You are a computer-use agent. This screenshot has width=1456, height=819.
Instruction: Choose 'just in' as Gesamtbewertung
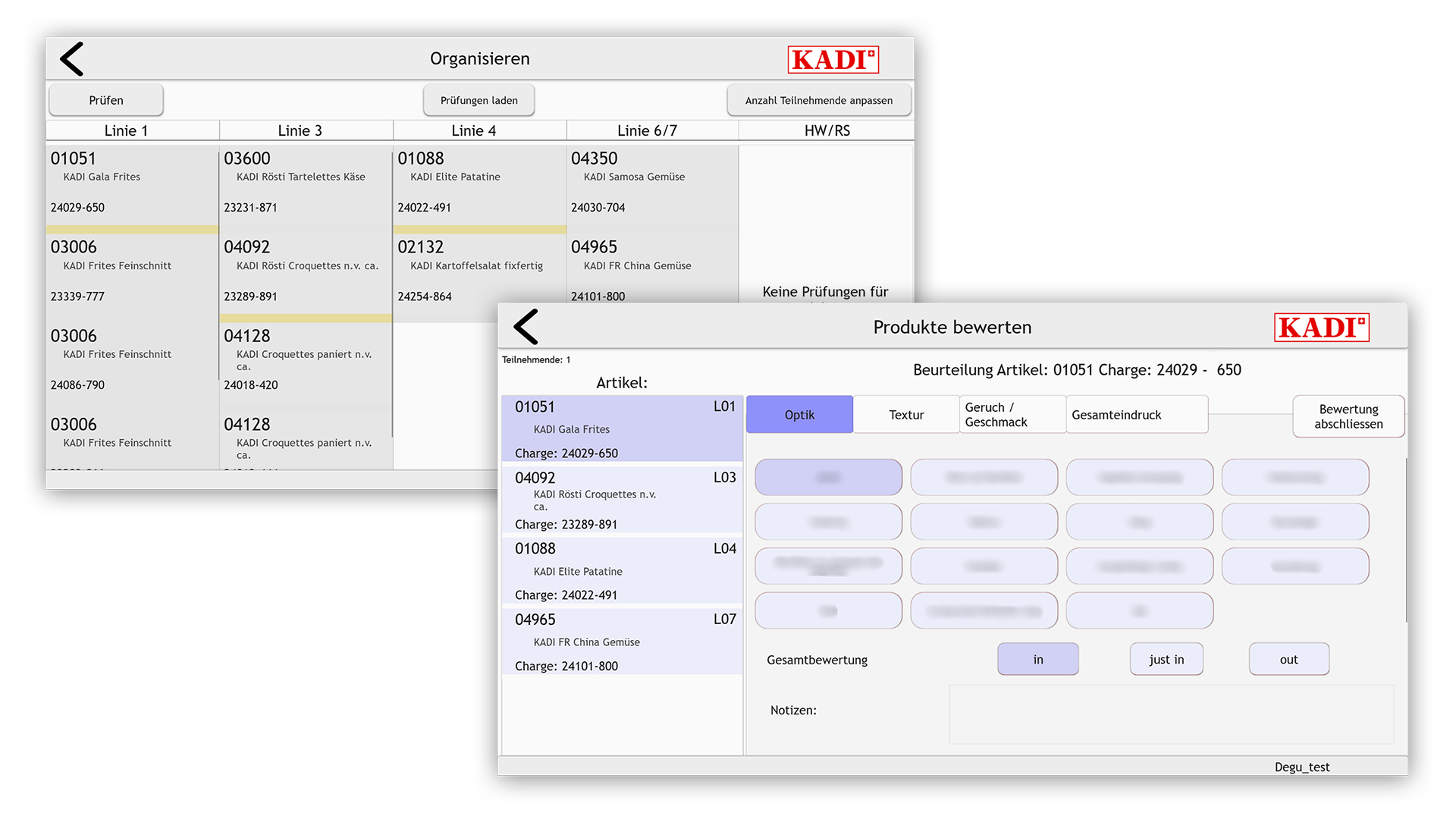pos(1166,659)
